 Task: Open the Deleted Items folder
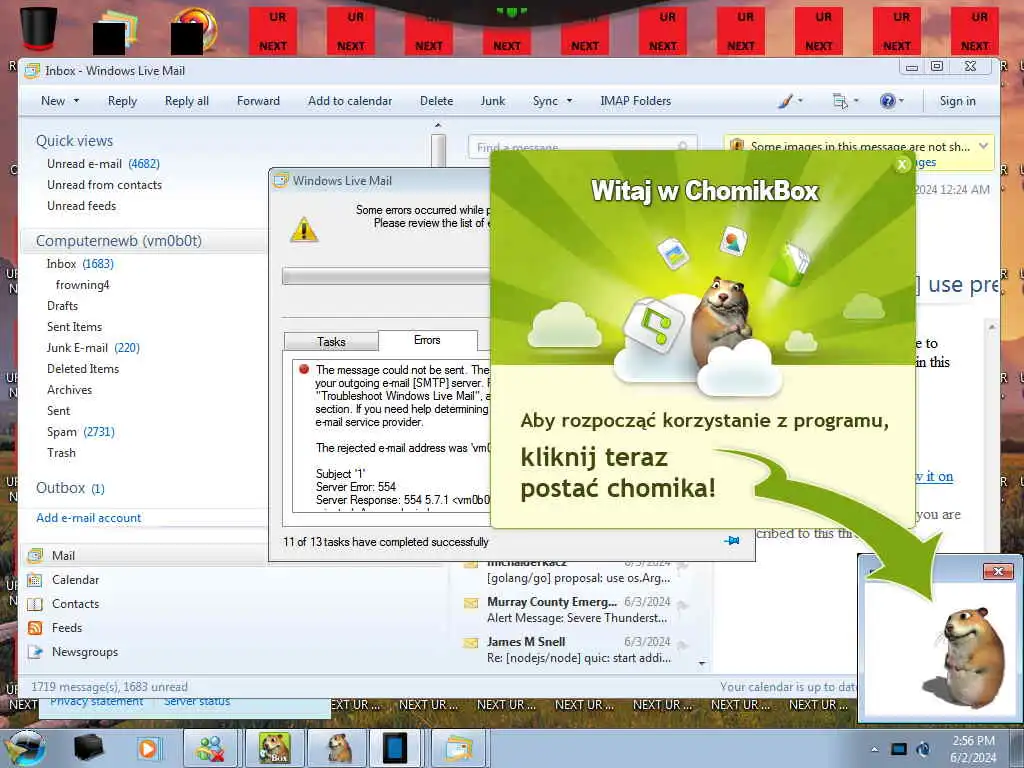pyautogui.click(x=83, y=368)
